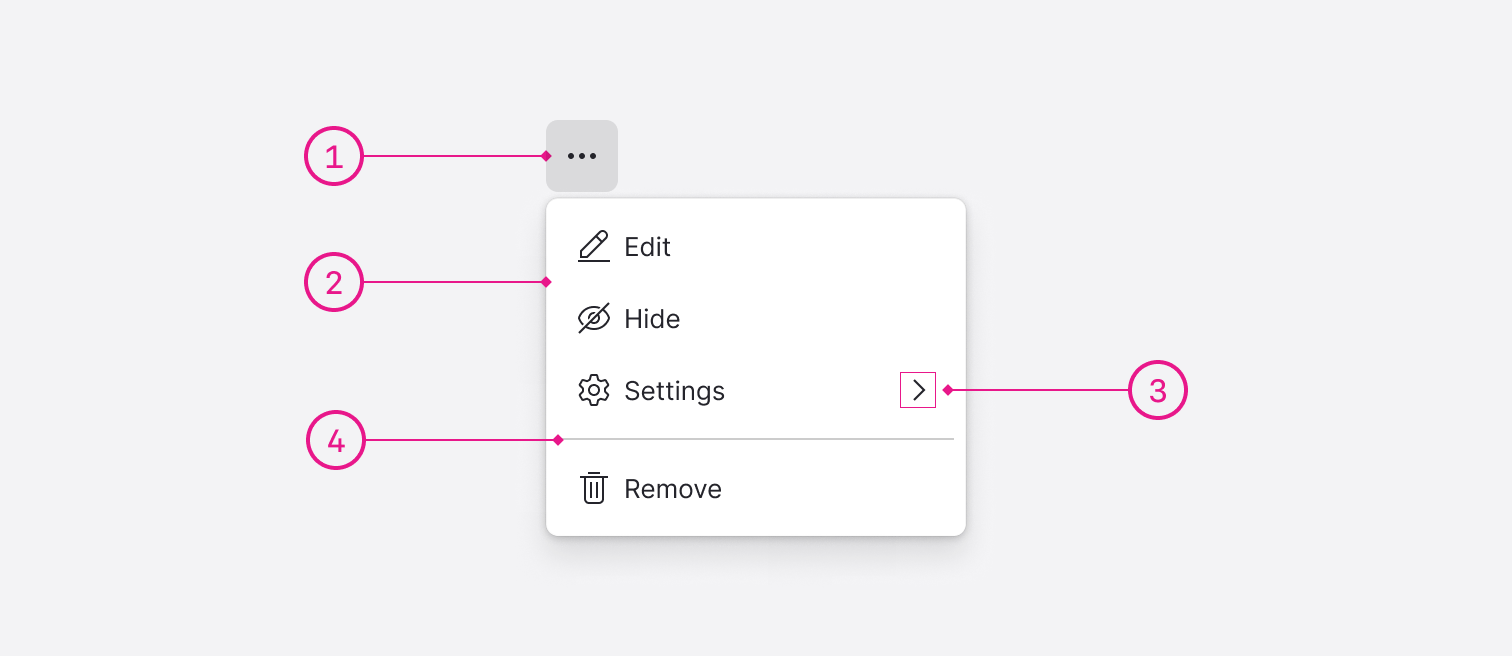1512x656 pixels.
Task: Open the Settings menu item label
Action: point(674,391)
